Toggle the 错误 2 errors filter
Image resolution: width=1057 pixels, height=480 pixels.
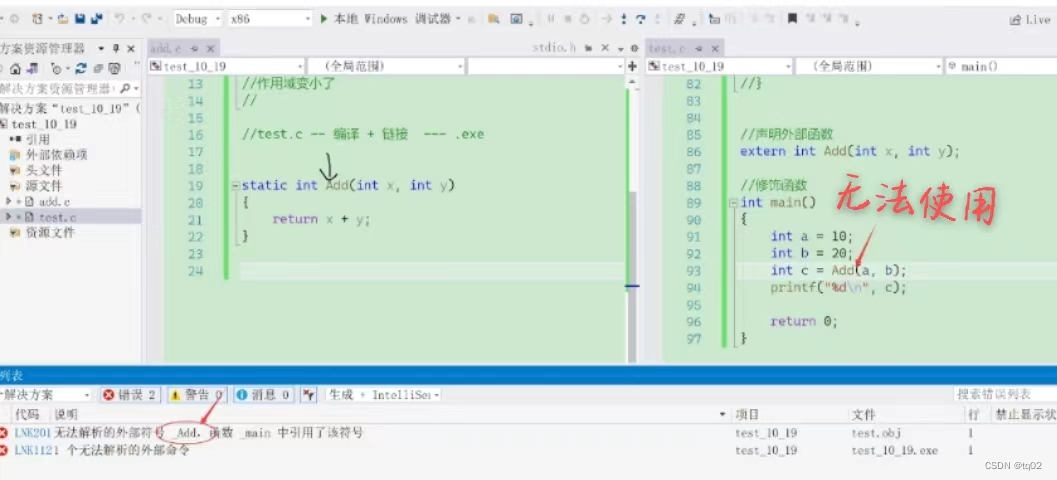click(130, 395)
